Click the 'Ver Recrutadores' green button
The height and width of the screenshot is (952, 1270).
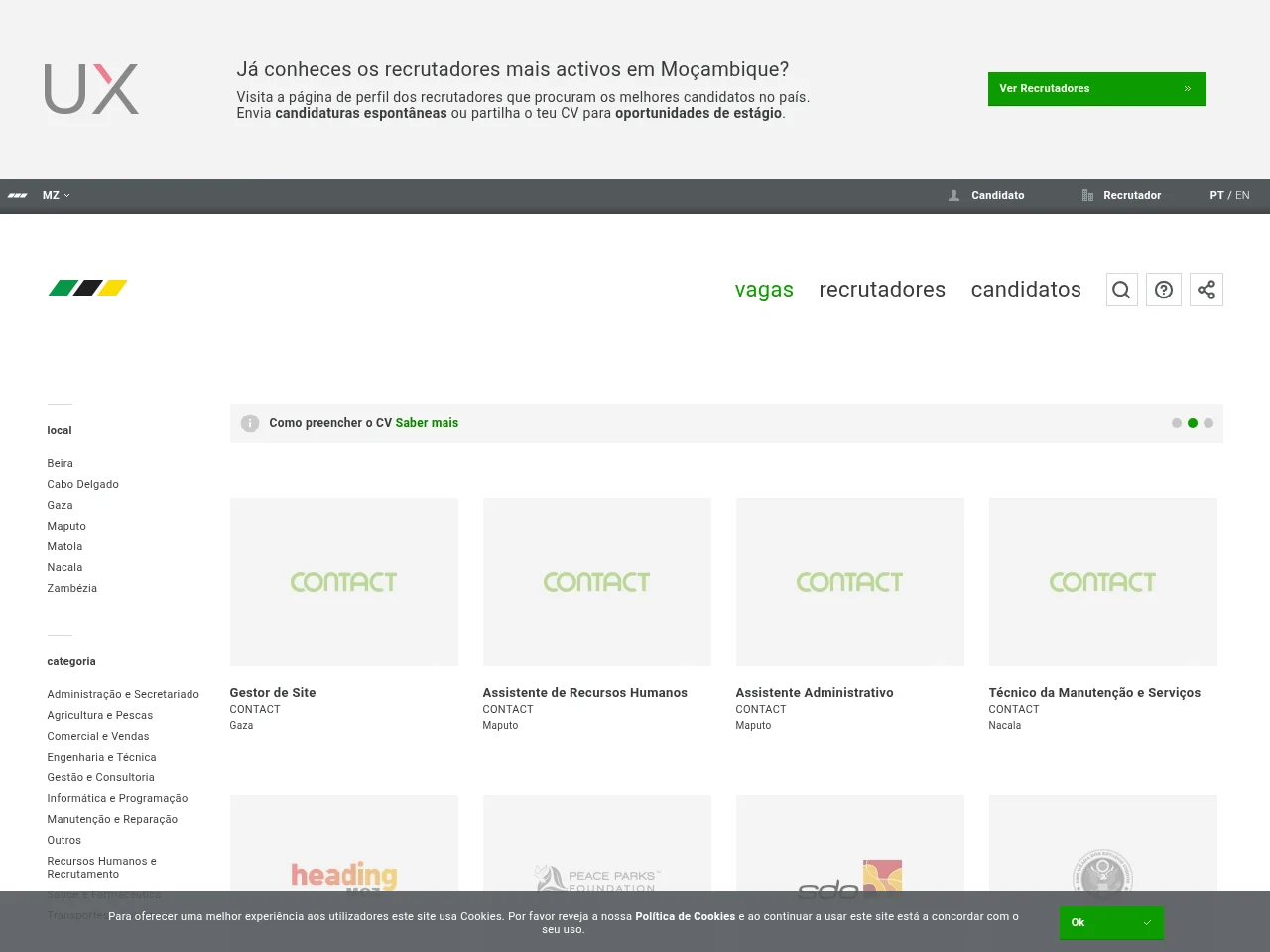[1097, 89]
